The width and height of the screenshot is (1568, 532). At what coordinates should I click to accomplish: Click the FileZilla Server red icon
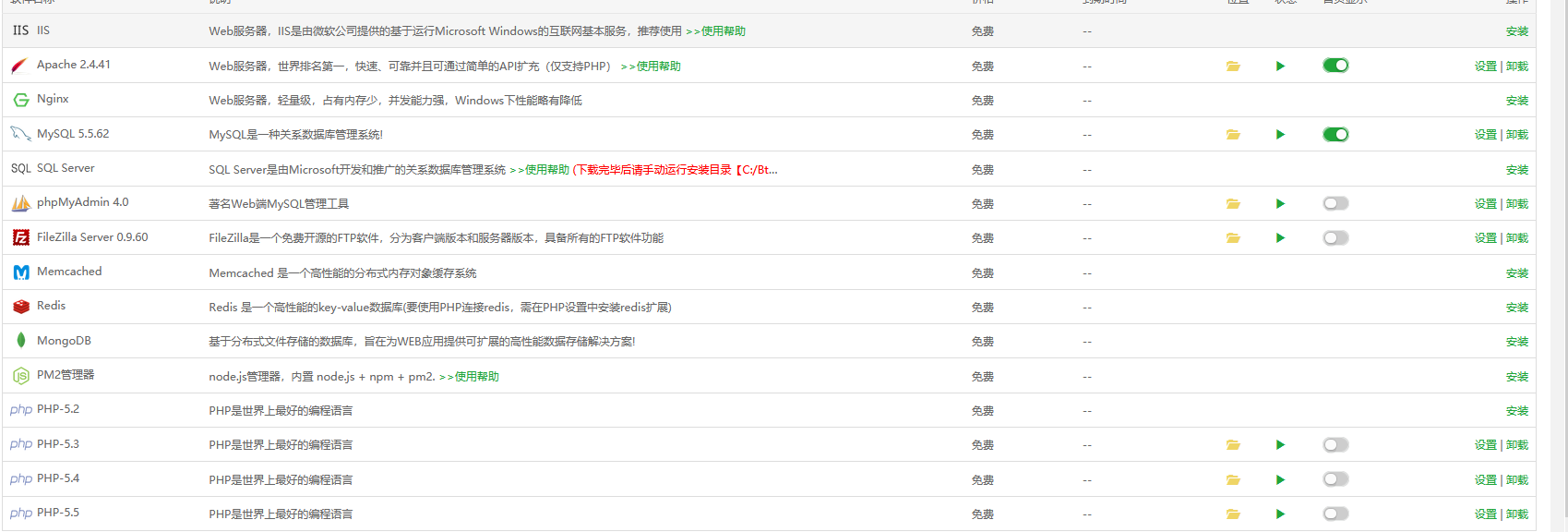tap(20, 237)
